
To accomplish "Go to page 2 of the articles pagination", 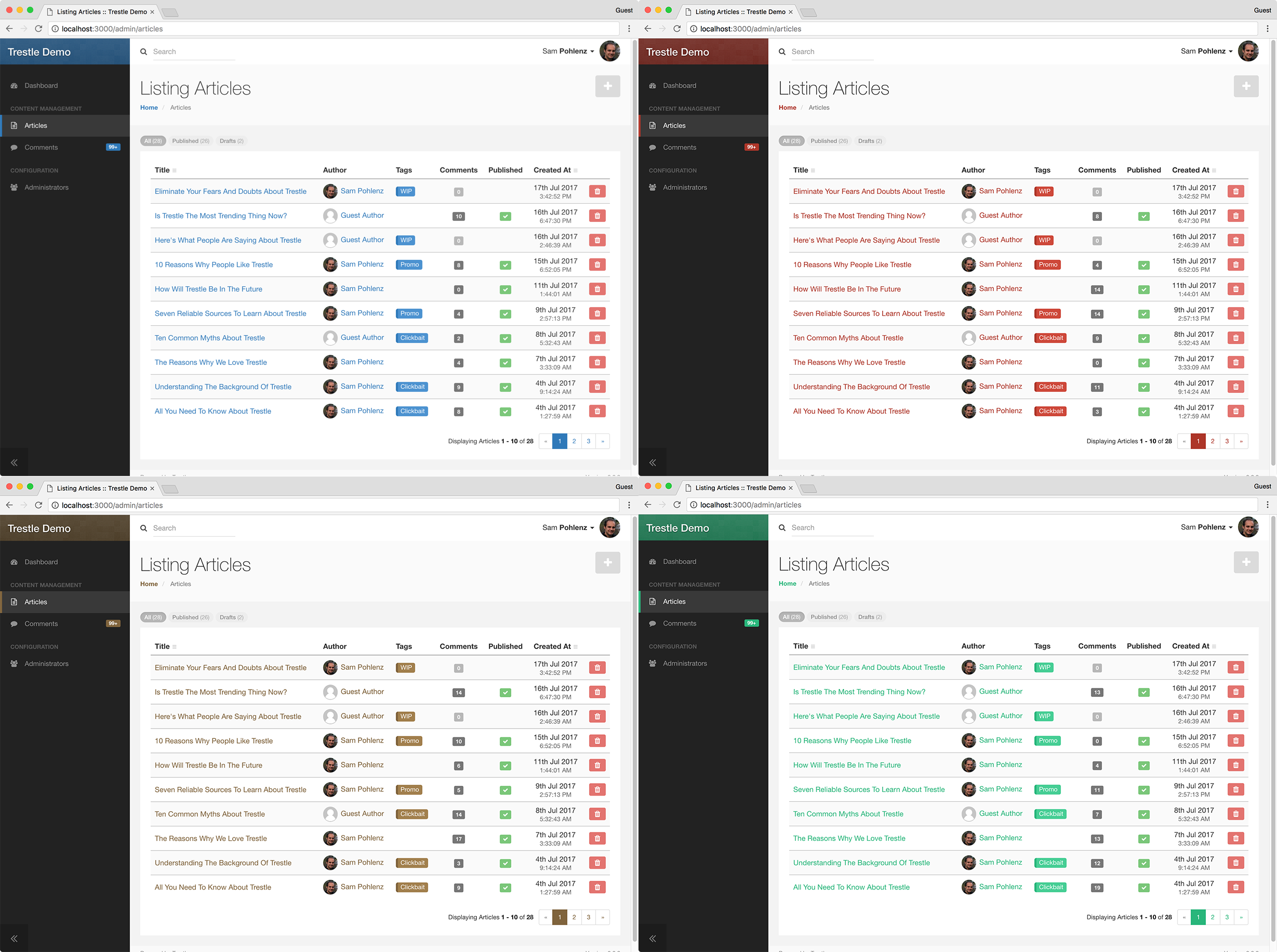I will (x=574, y=441).
